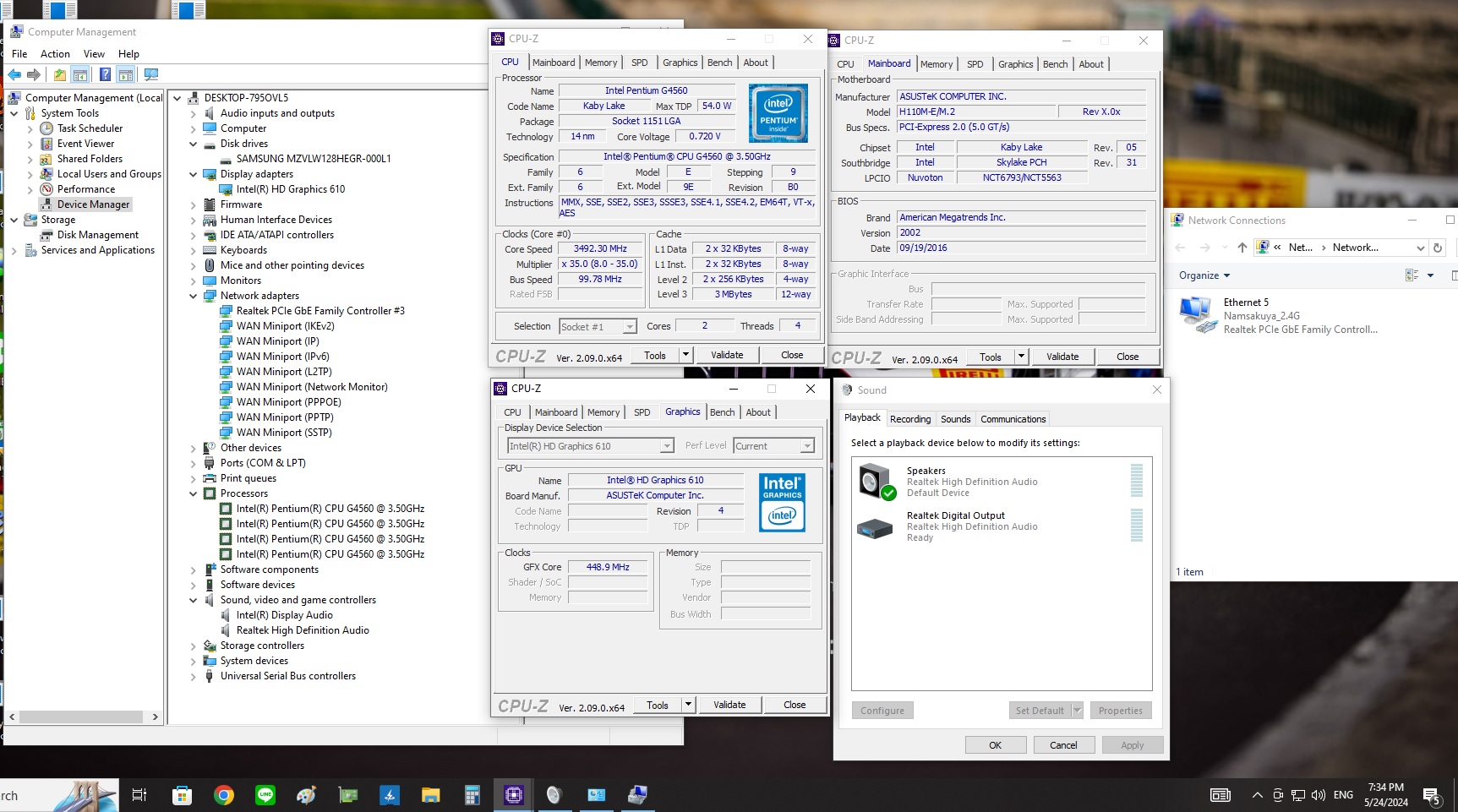Viewport: 1458px width, 812px height.
Task: Open Google Chrome from the taskbar
Action: (224, 795)
